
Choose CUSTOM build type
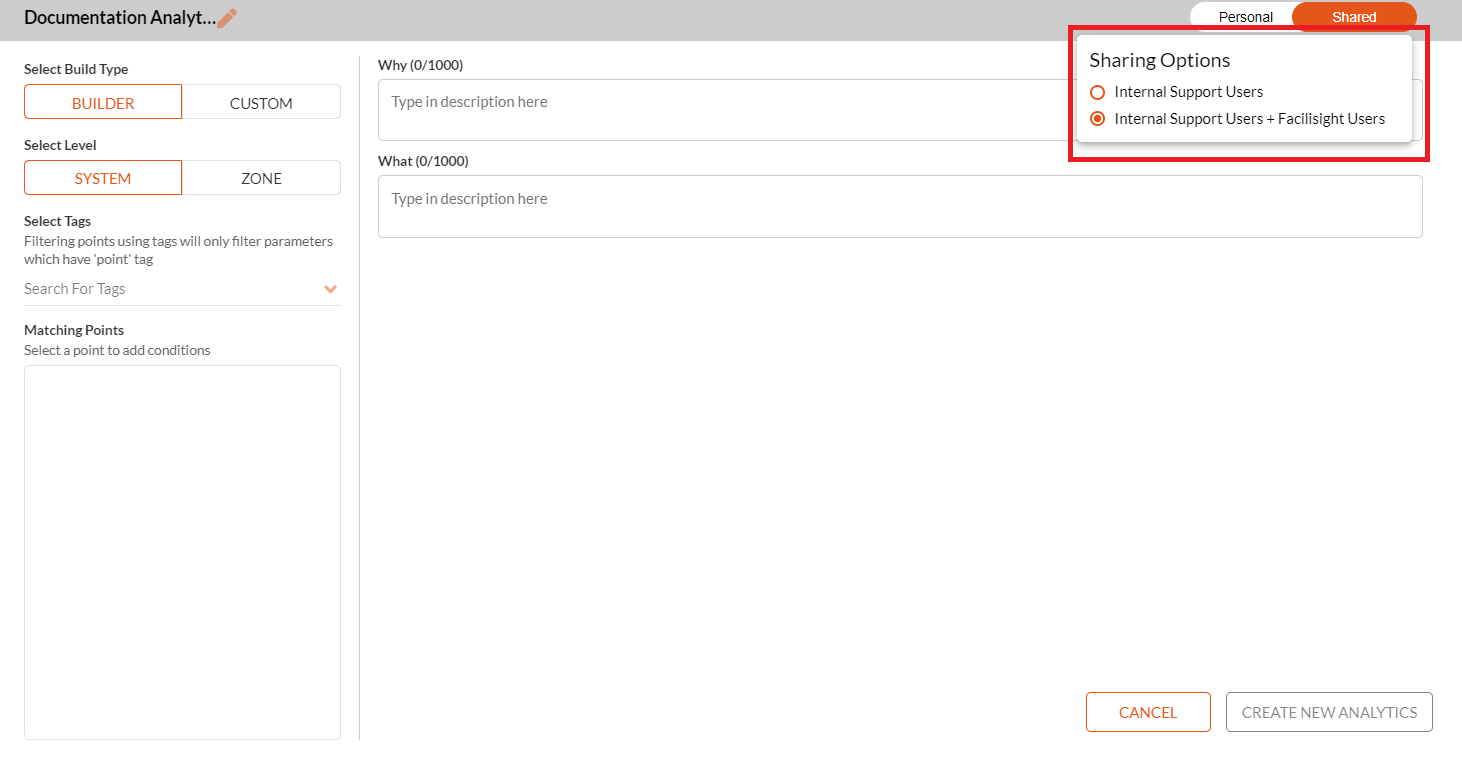[261, 103]
